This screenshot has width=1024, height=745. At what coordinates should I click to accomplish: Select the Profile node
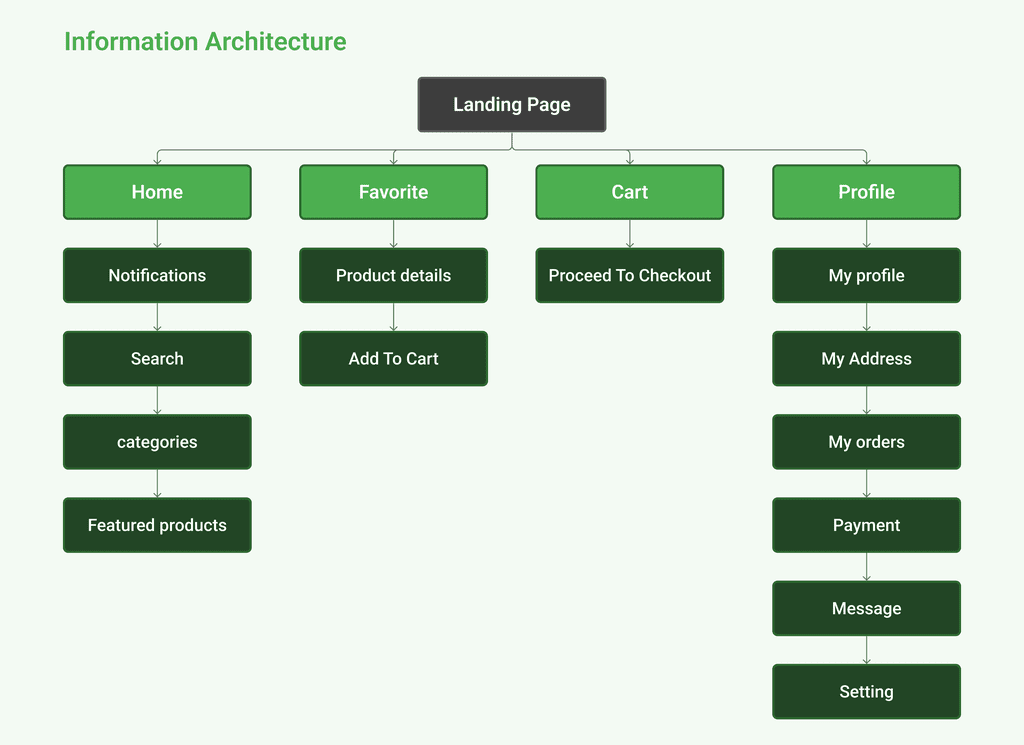pos(867,192)
